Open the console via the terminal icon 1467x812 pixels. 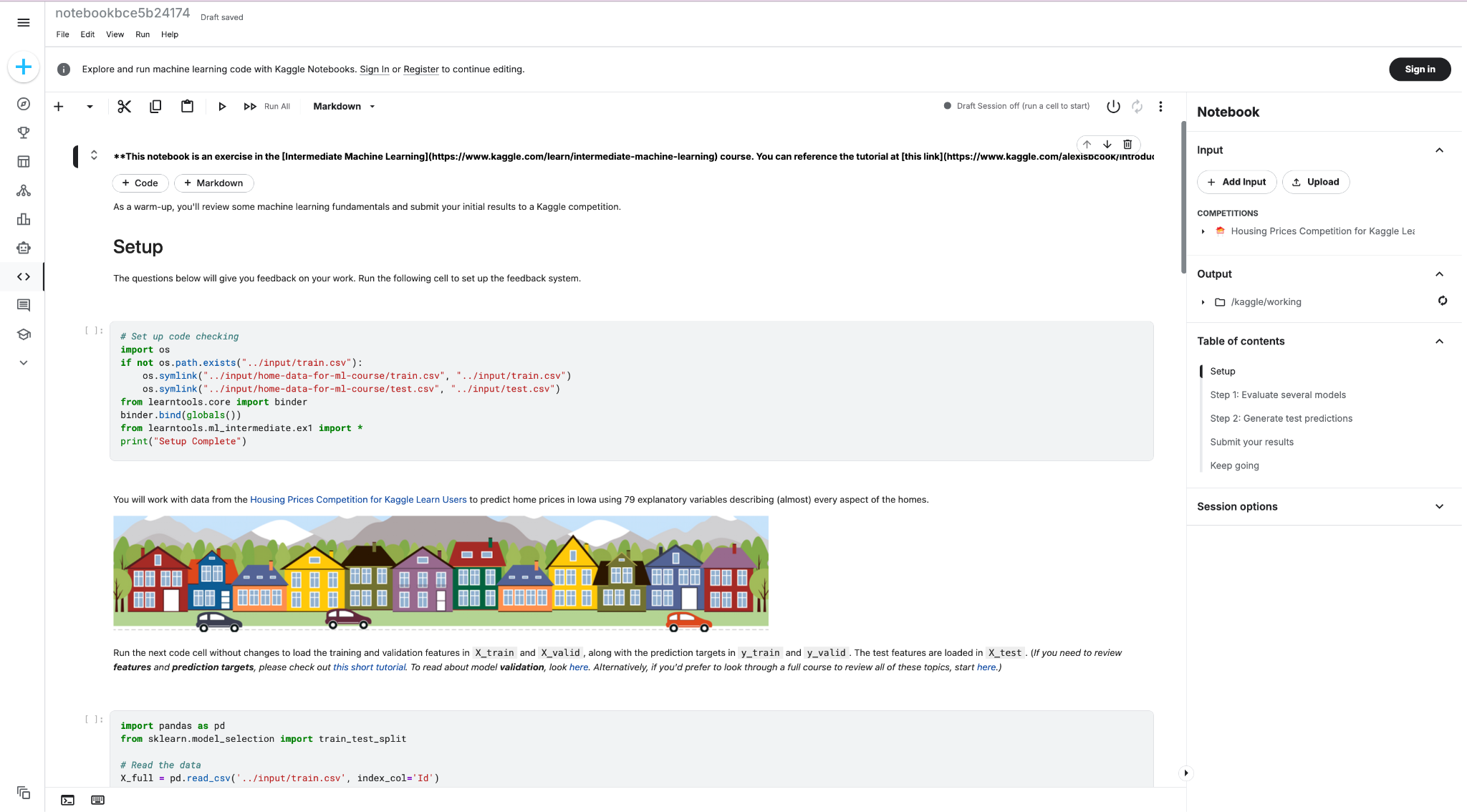tap(67, 800)
